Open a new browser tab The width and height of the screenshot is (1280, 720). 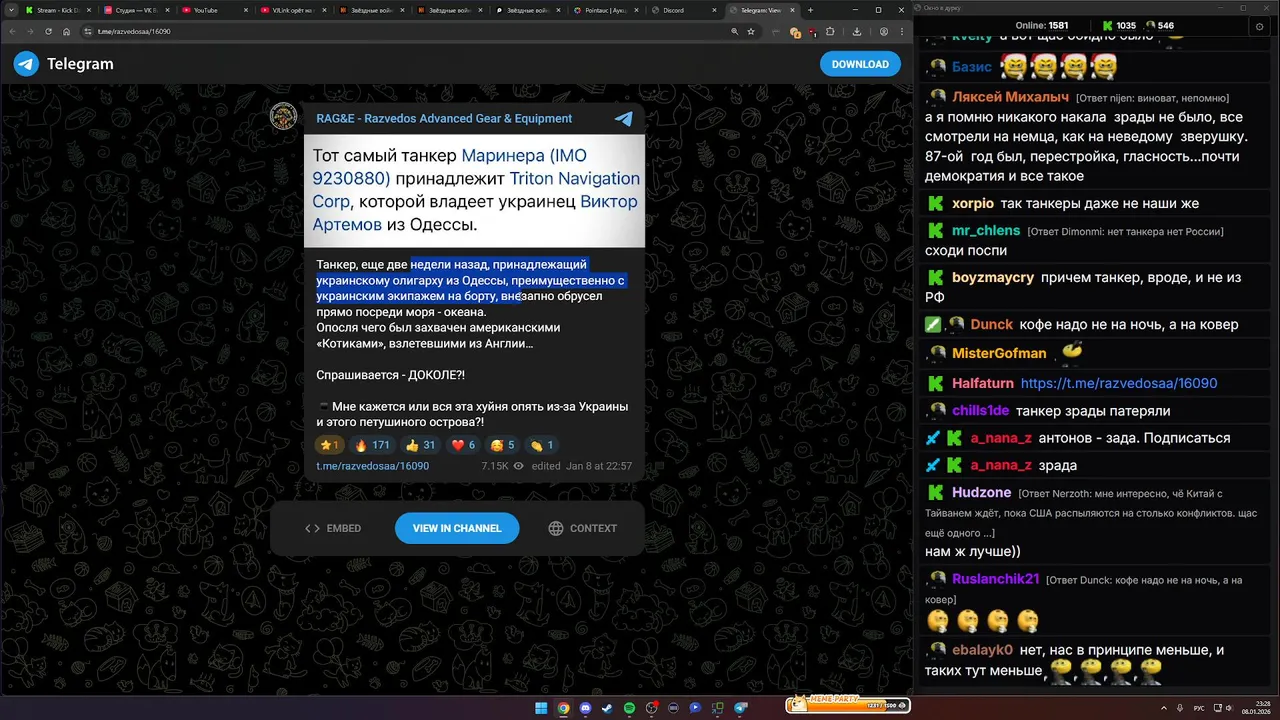[811, 10]
